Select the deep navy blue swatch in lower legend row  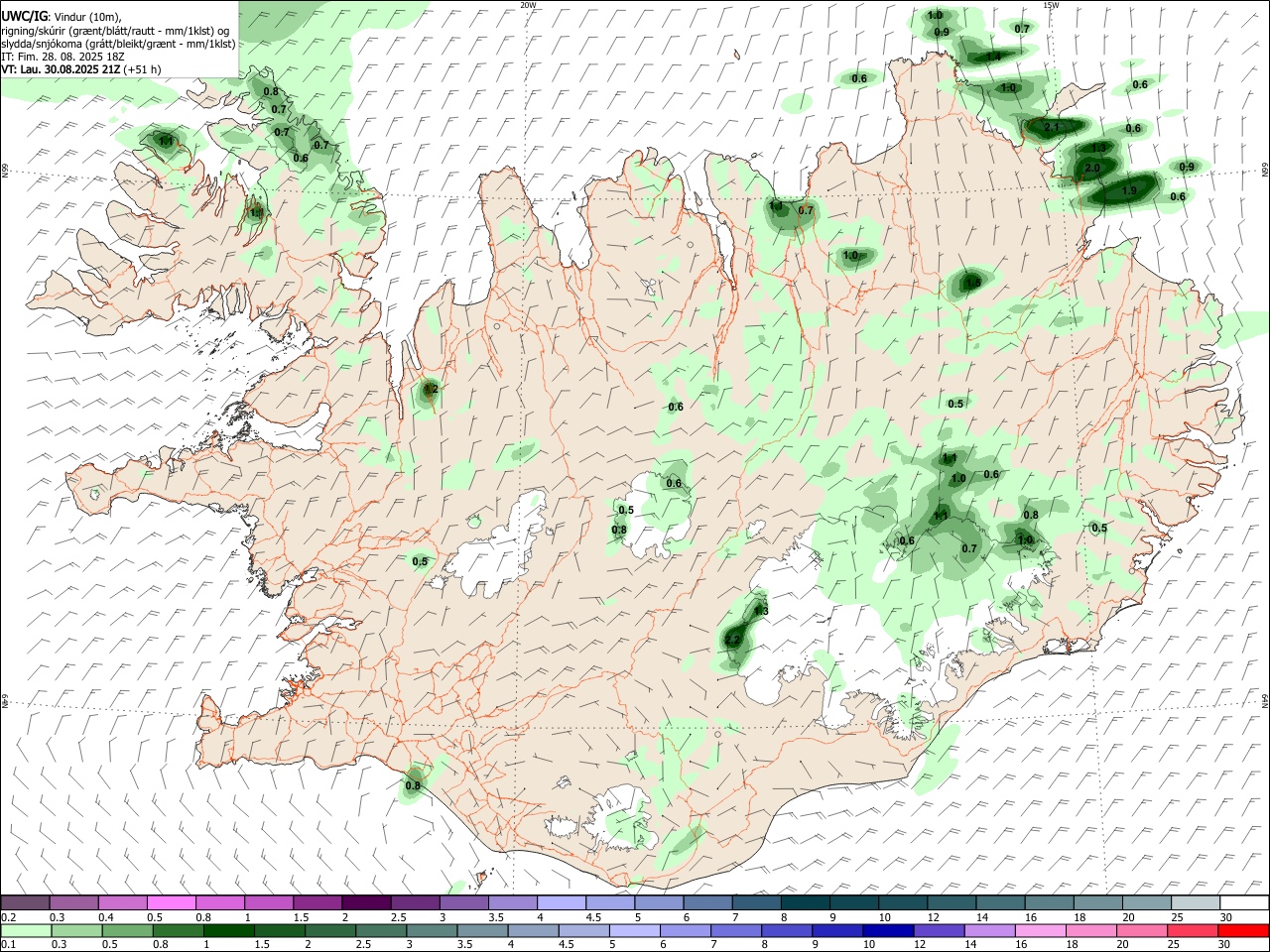[888, 931]
